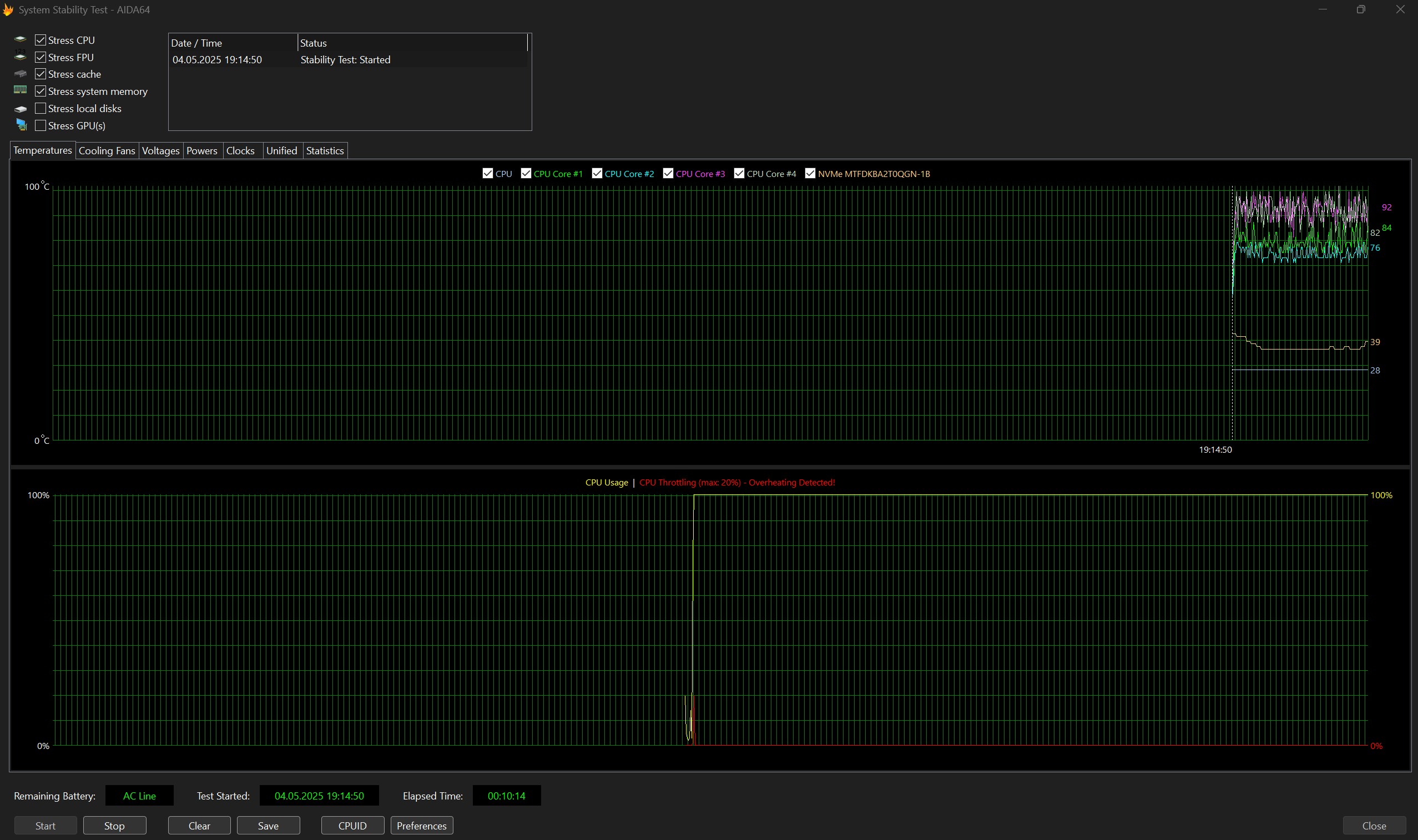
Task: Click the RAM module icon beside Stress system memory
Action: tap(21, 90)
